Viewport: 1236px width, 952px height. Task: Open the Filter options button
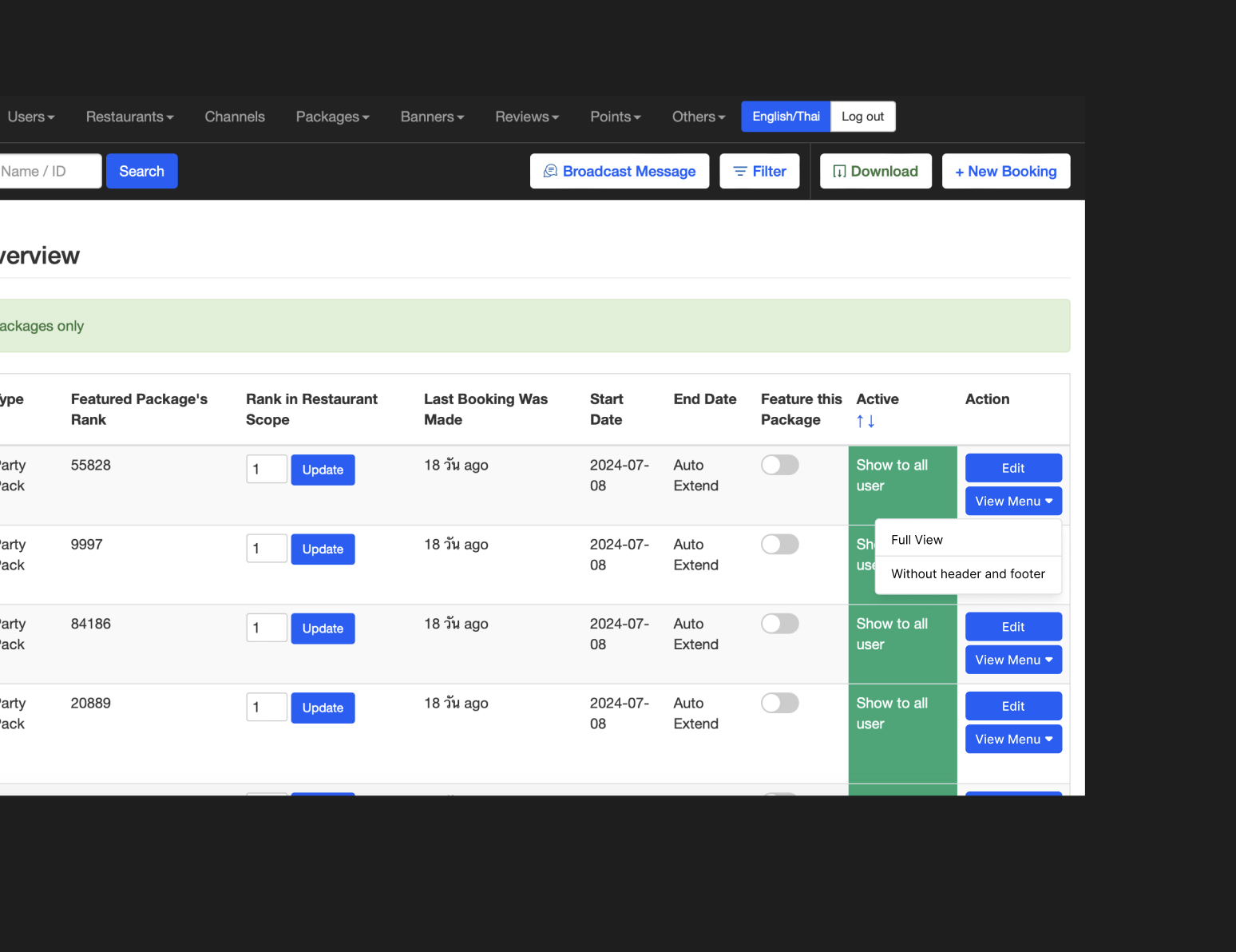coord(759,171)
